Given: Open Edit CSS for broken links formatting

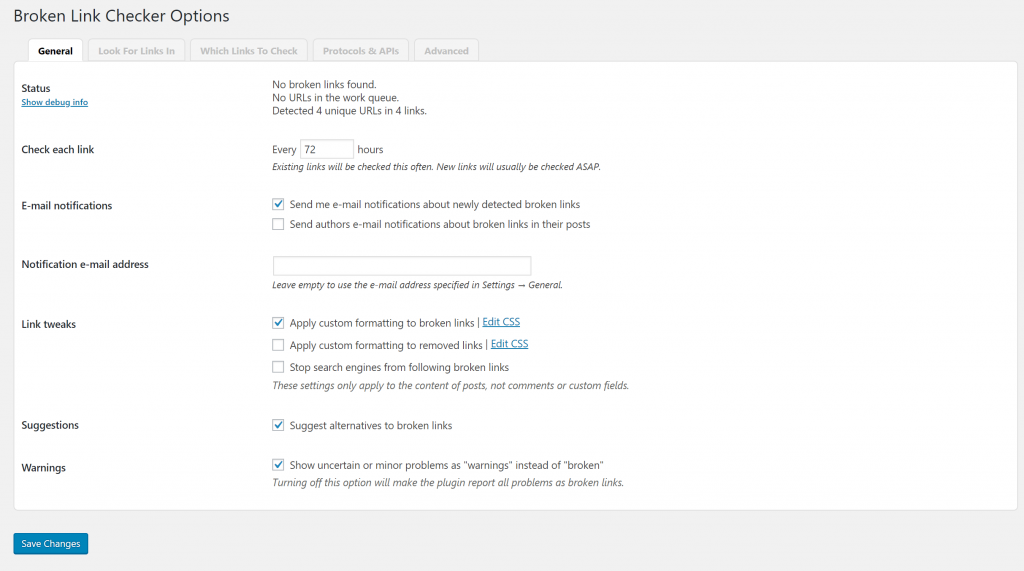Looking at the screenshot, I should tap(501, 322).
